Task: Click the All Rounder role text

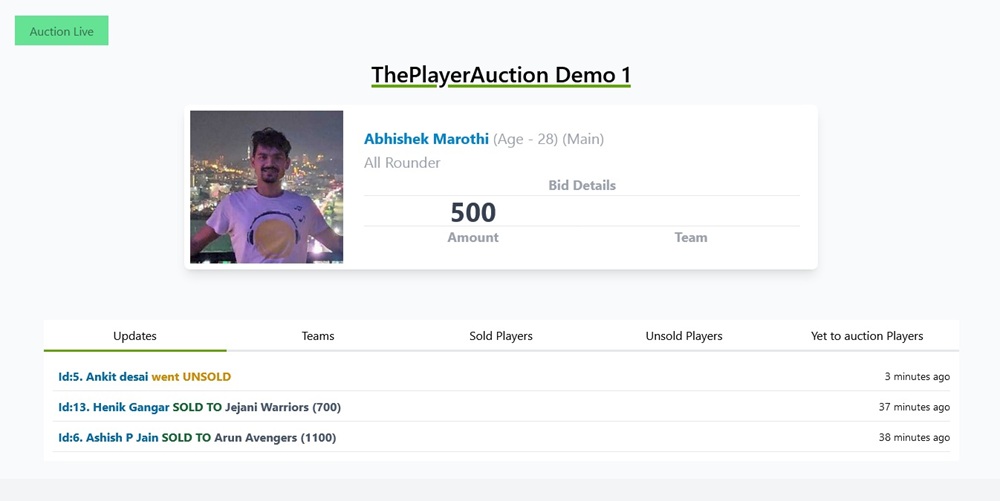Action: tap(402, 163)
